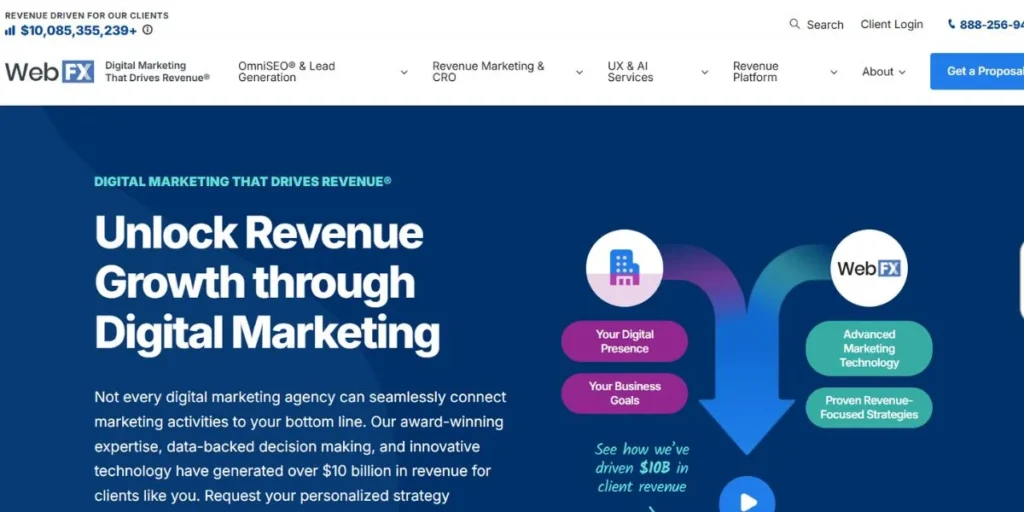The image size is (1024, 512).
Task: Click the info icon beside revenue counter
Action: tap(148, 29)
